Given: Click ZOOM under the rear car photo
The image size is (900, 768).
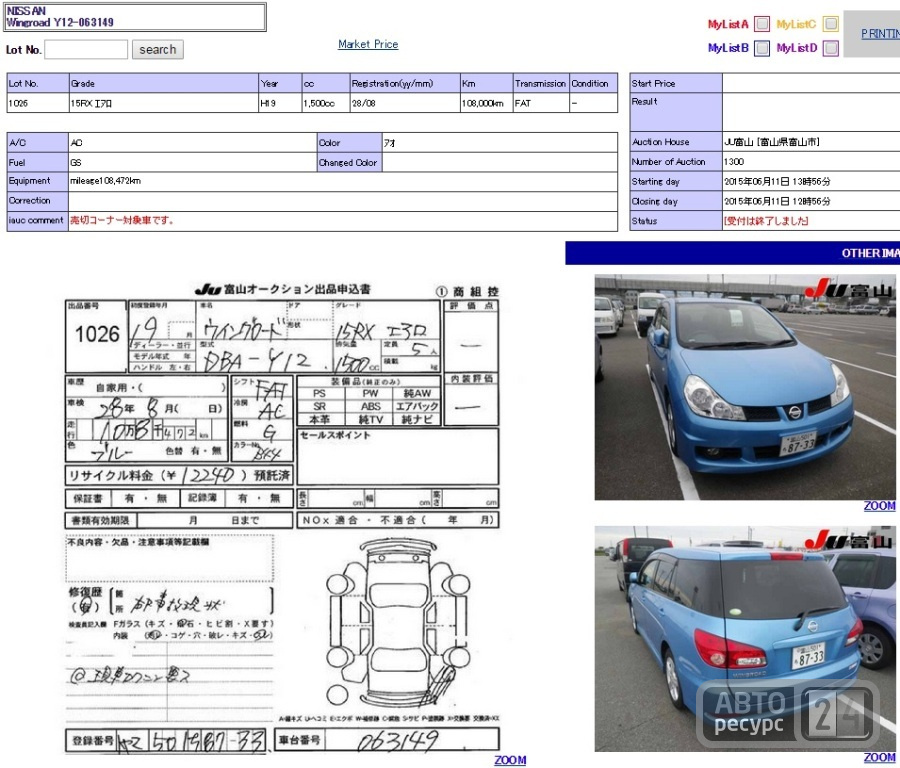Looking at the screenshot, I should coord(879,758).
